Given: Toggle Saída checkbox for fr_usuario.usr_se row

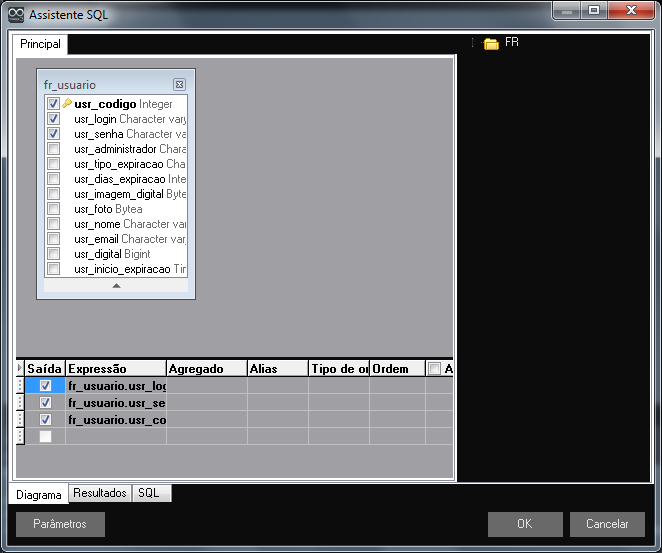Looking at the screenshot, I should click(x=45, y=402).
